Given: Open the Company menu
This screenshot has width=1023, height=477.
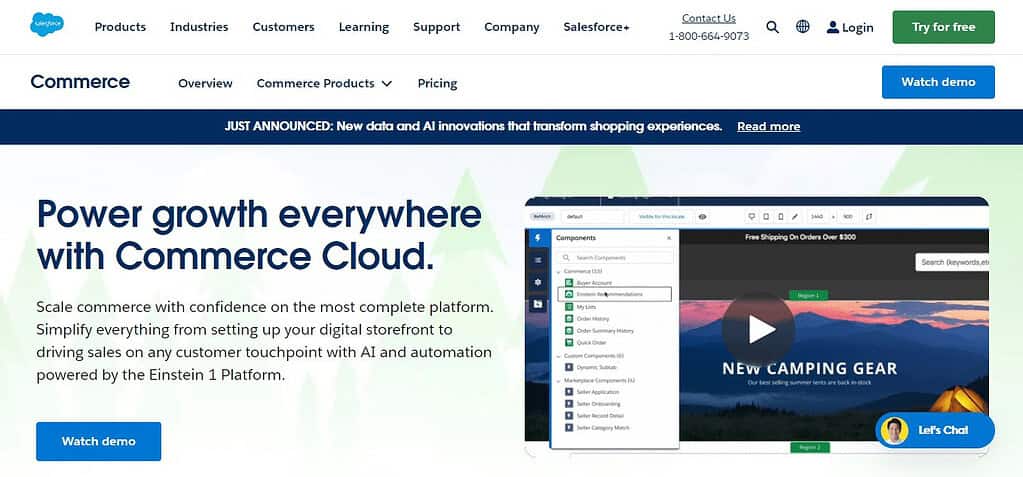Looking at the screenshot, I should pos(512,27).
